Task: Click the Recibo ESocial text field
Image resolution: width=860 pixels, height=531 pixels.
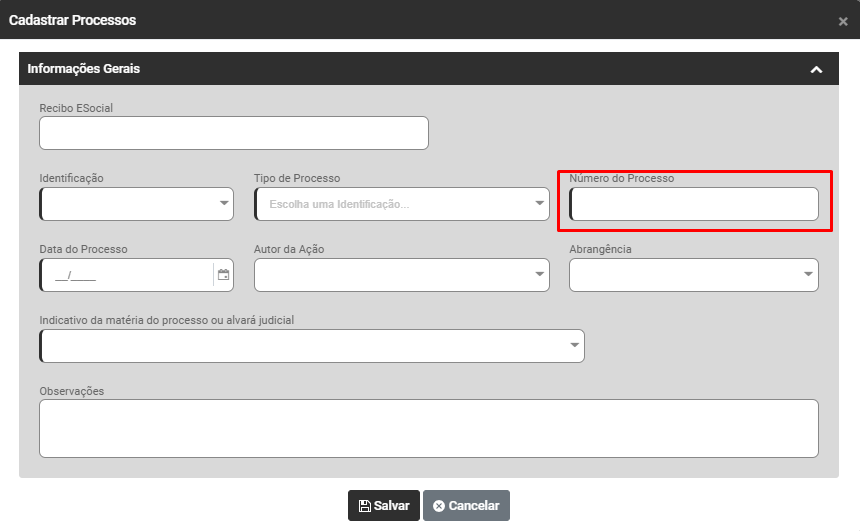Action: [234, 133]
